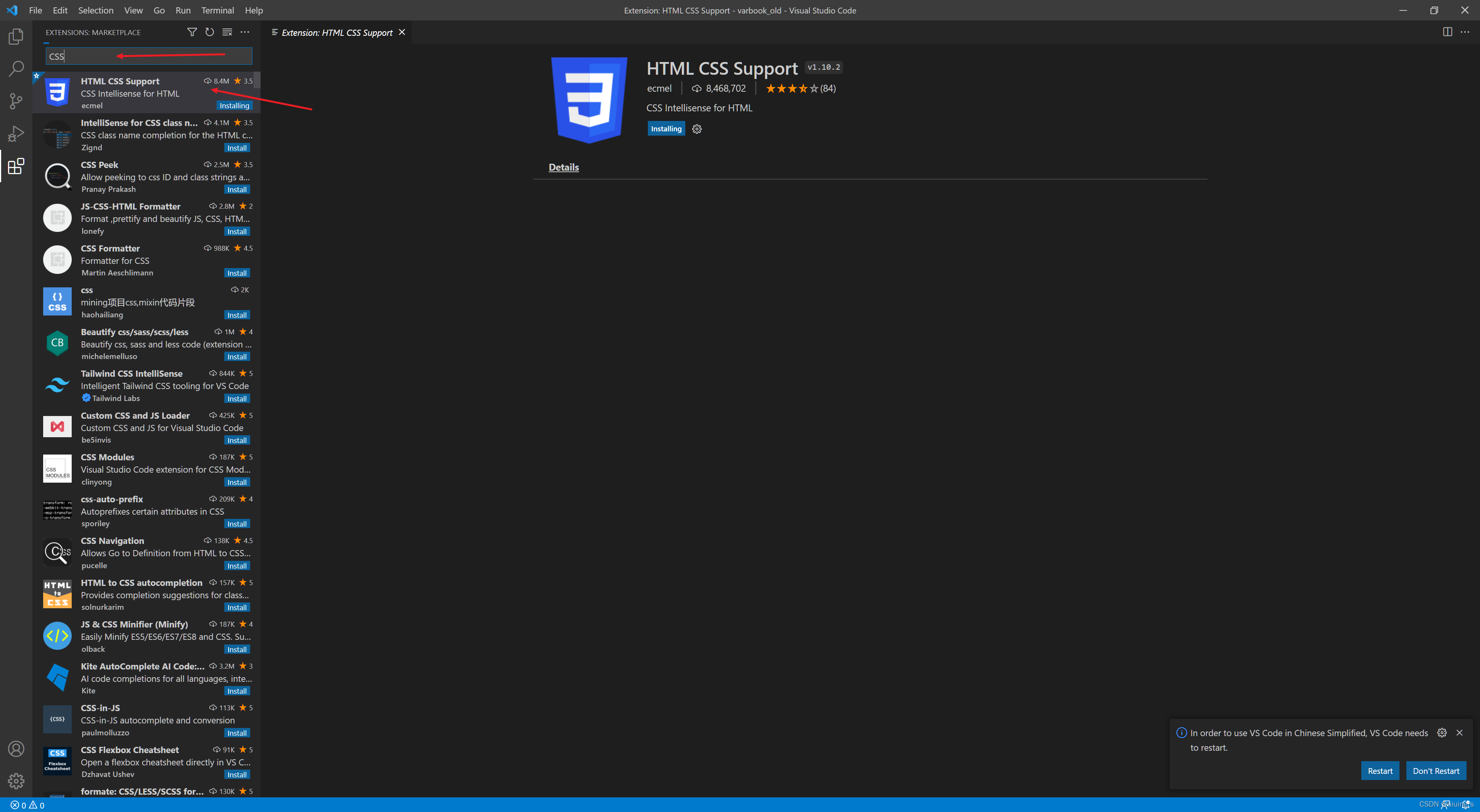Viewport: 1480px width, 812px height.
Task: Install CSS-in-JS extension
Action: pos(237,733)
